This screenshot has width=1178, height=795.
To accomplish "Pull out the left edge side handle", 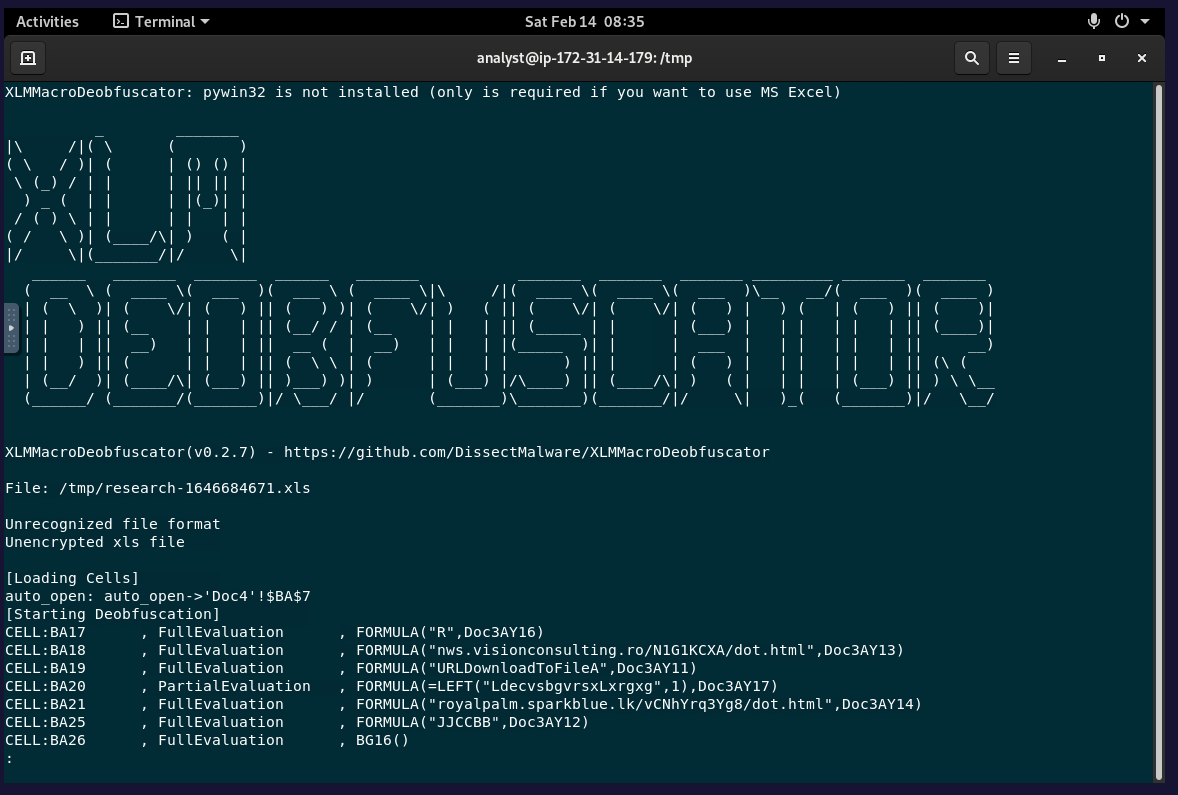I will tap(11, 327).
